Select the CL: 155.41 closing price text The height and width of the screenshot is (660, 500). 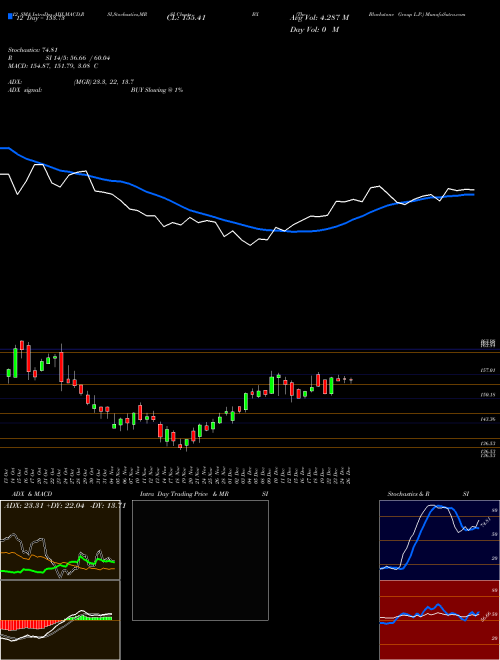(x=186, y=18)
